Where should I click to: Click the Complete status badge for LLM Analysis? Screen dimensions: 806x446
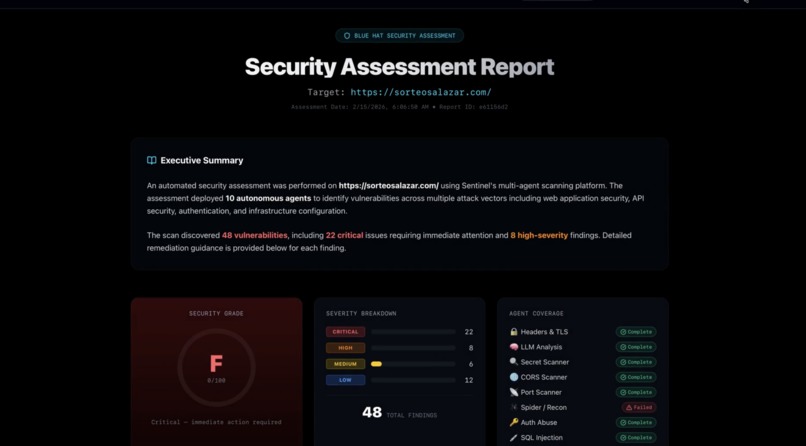pos(636,347)
